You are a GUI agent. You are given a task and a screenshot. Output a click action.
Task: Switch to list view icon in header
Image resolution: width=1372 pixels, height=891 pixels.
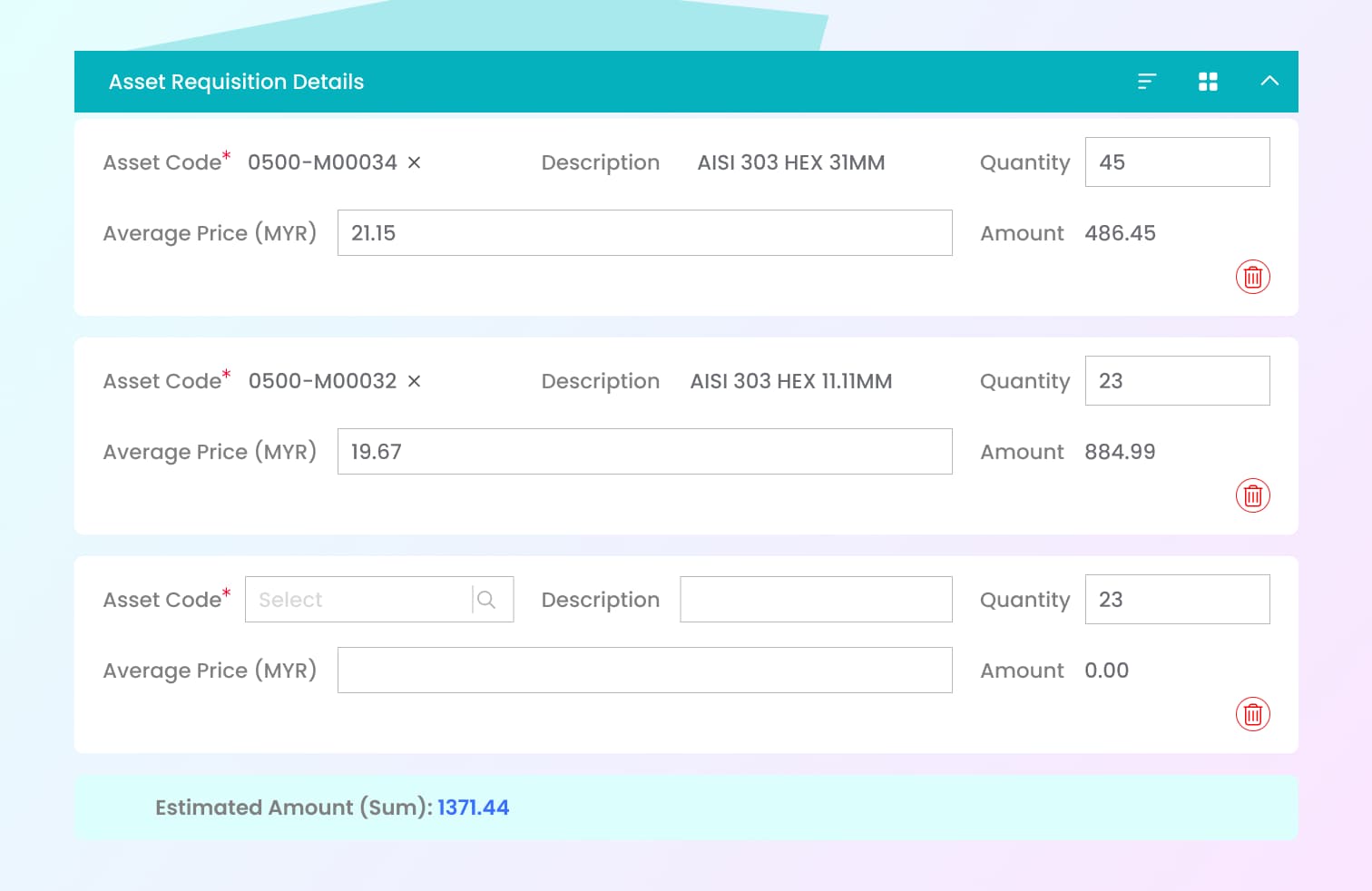(x=1147, y=82)
